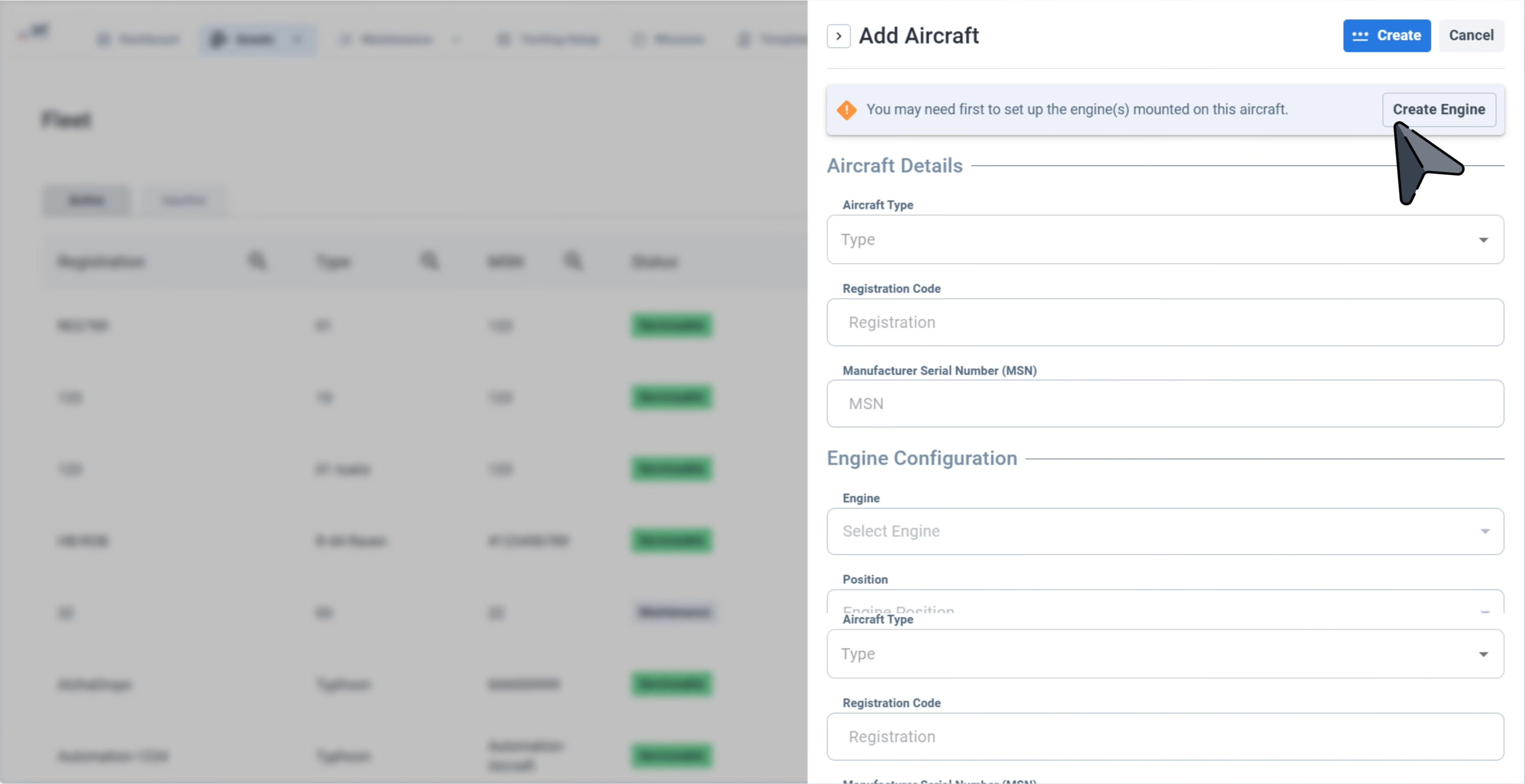Collapse the Add Aircraft side panel arrow
Screen dimensions: 1525x784
(838, 36)
